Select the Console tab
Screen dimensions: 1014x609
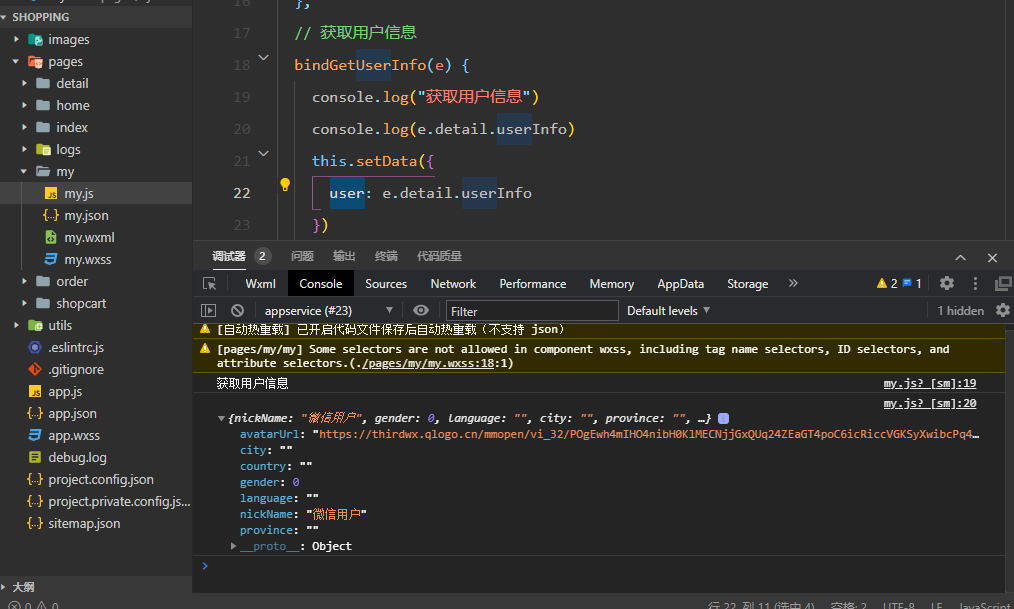(321, 284)
